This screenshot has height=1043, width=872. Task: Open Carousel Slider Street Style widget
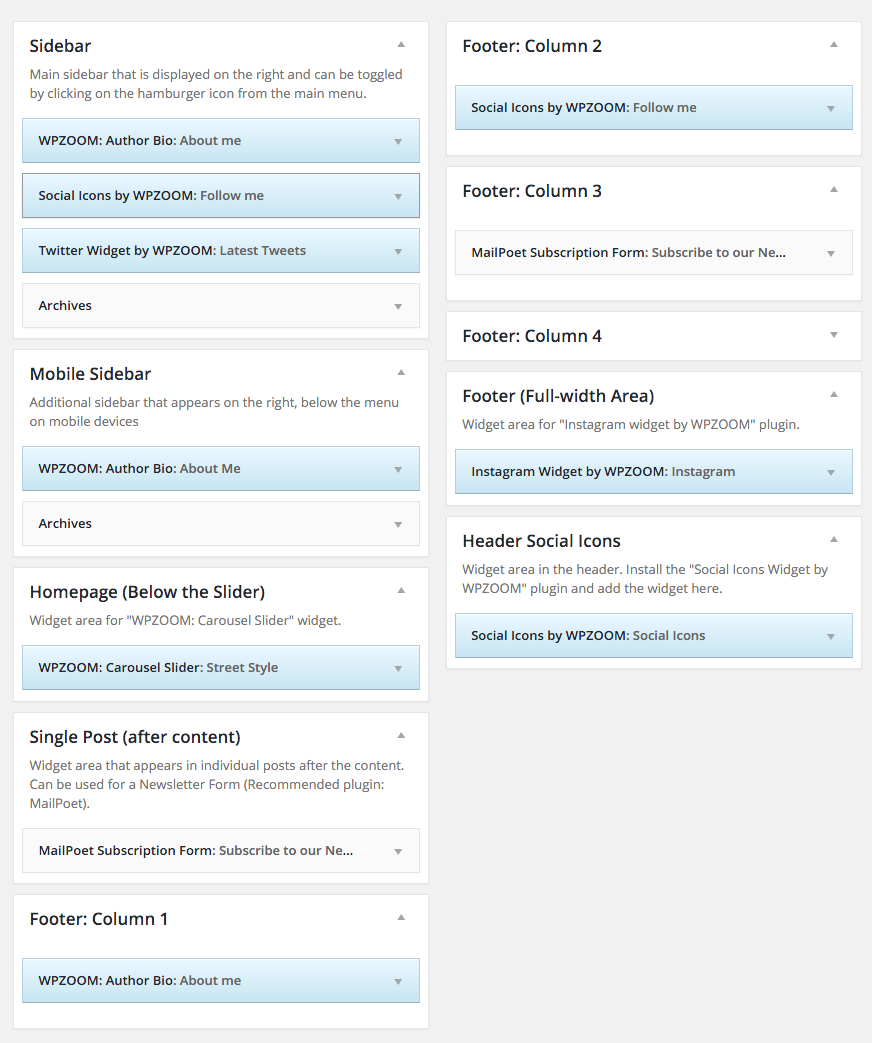(221, 667)
